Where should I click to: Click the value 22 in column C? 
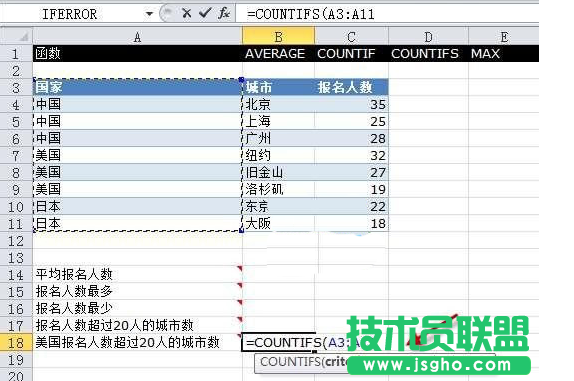click(351, 206)
